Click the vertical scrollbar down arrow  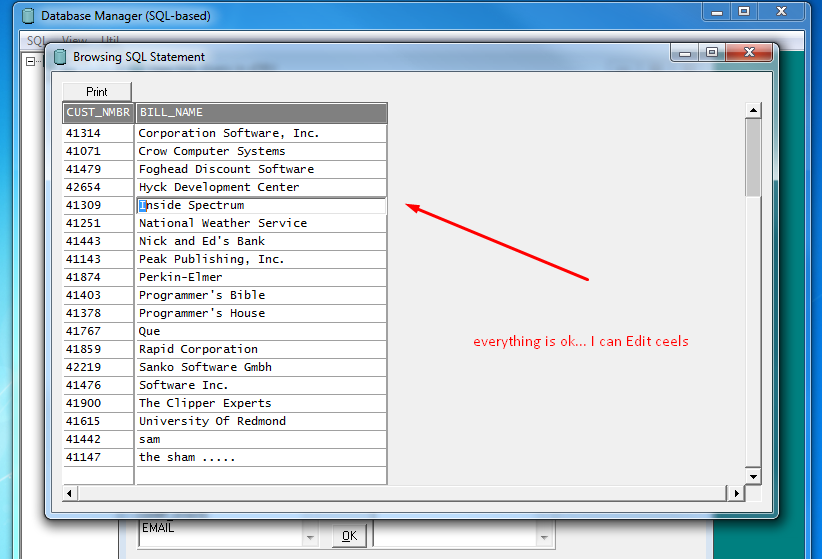[753, 476]
